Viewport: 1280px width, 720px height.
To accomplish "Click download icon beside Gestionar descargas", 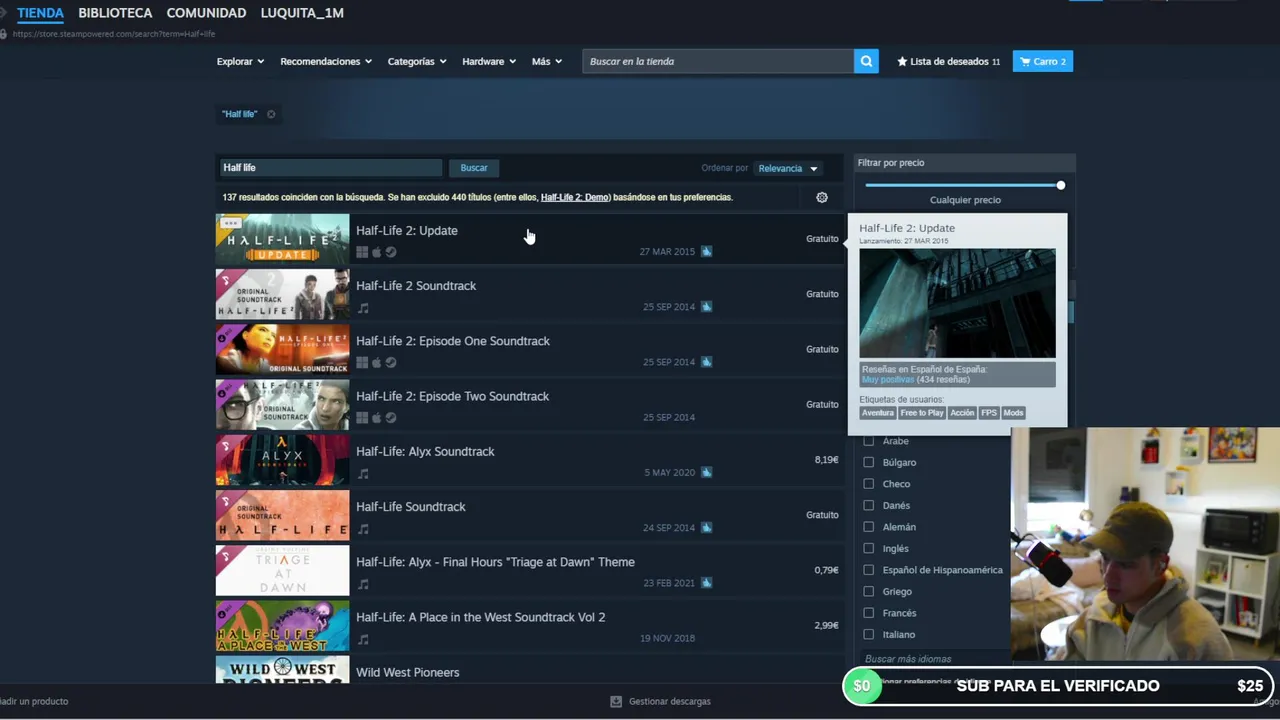I will click(616, 701).
